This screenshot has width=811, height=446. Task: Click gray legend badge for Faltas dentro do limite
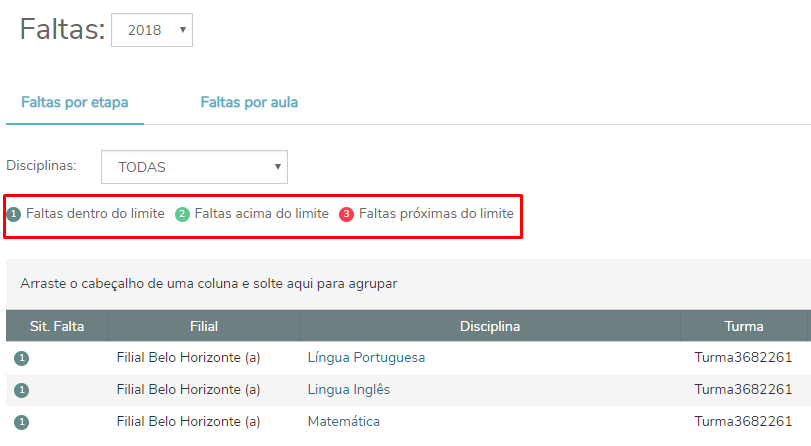(x=13, y=214)
